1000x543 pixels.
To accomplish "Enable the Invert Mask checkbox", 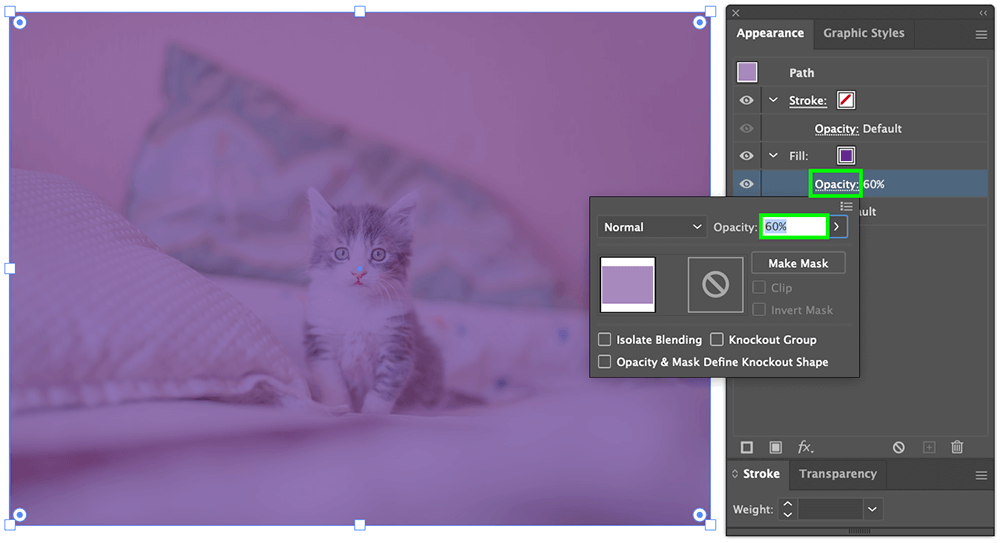I will point(759,310).
